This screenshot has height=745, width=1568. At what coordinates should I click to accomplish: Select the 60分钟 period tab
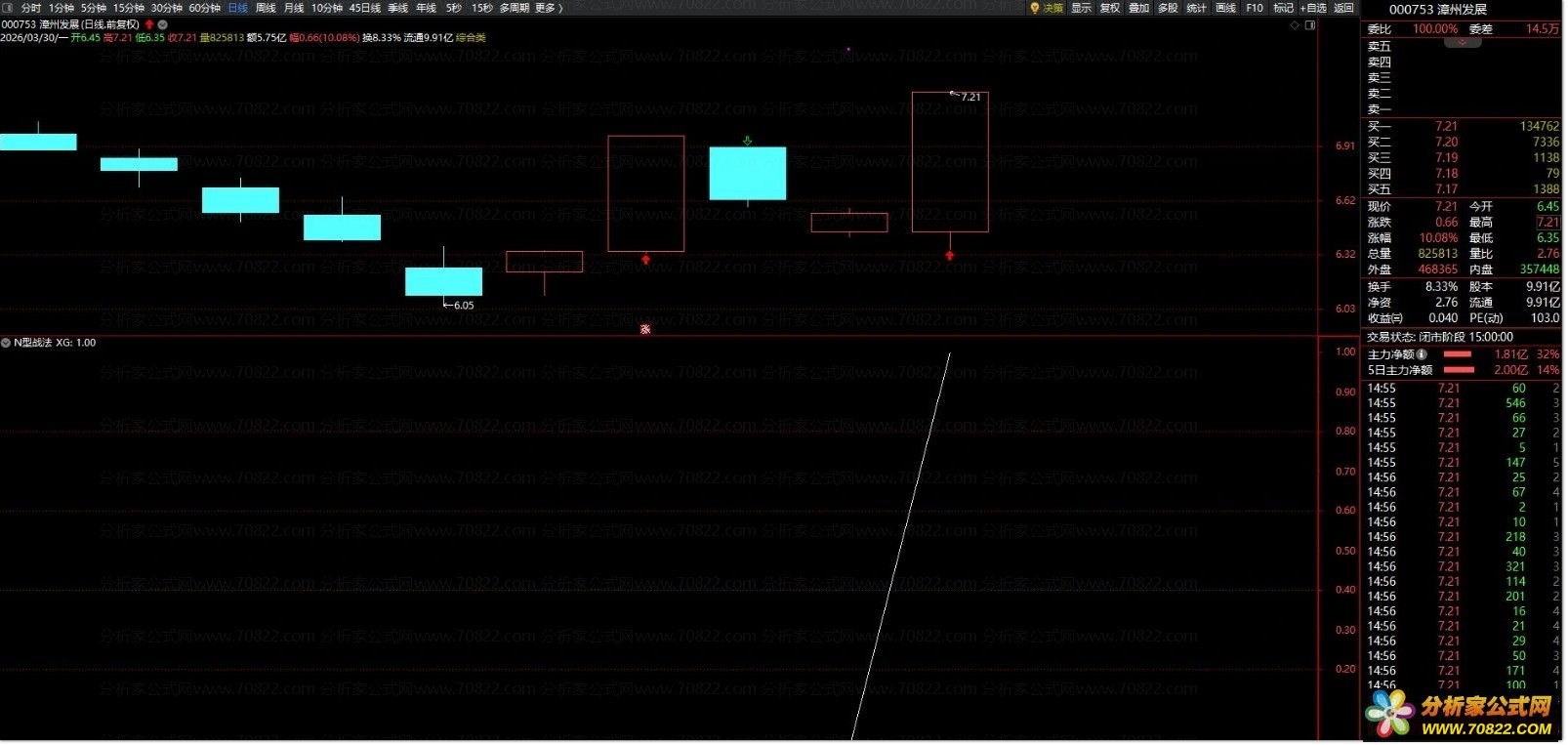click(204, 8)
